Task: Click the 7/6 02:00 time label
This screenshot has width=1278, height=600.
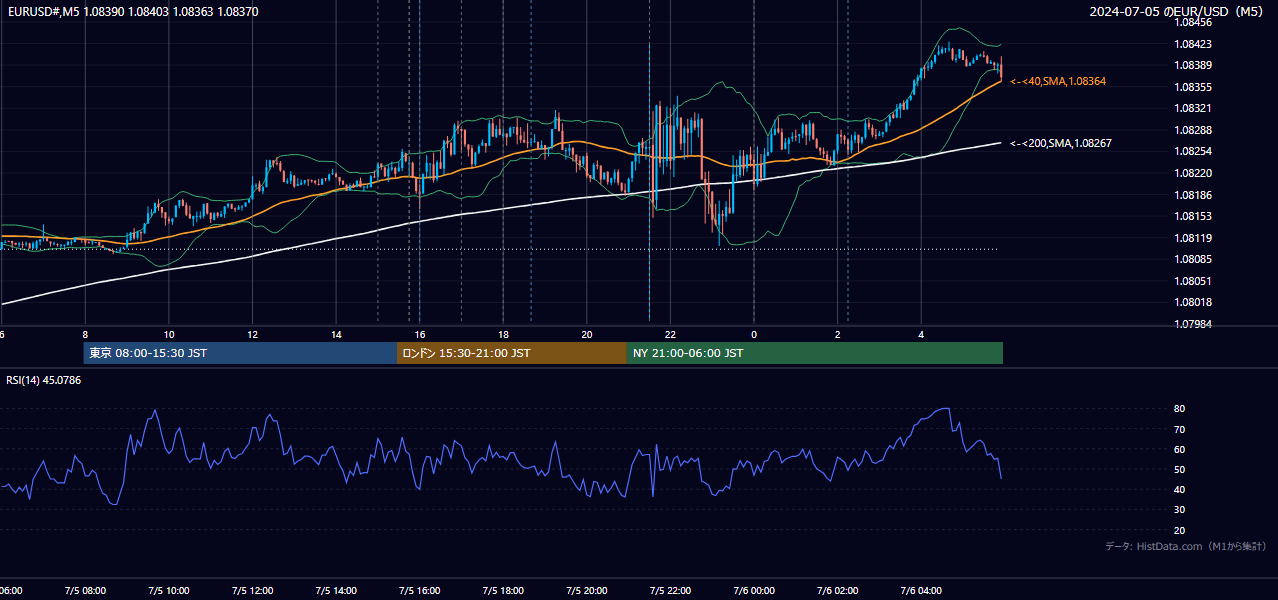Action: (x=838, y=591)
